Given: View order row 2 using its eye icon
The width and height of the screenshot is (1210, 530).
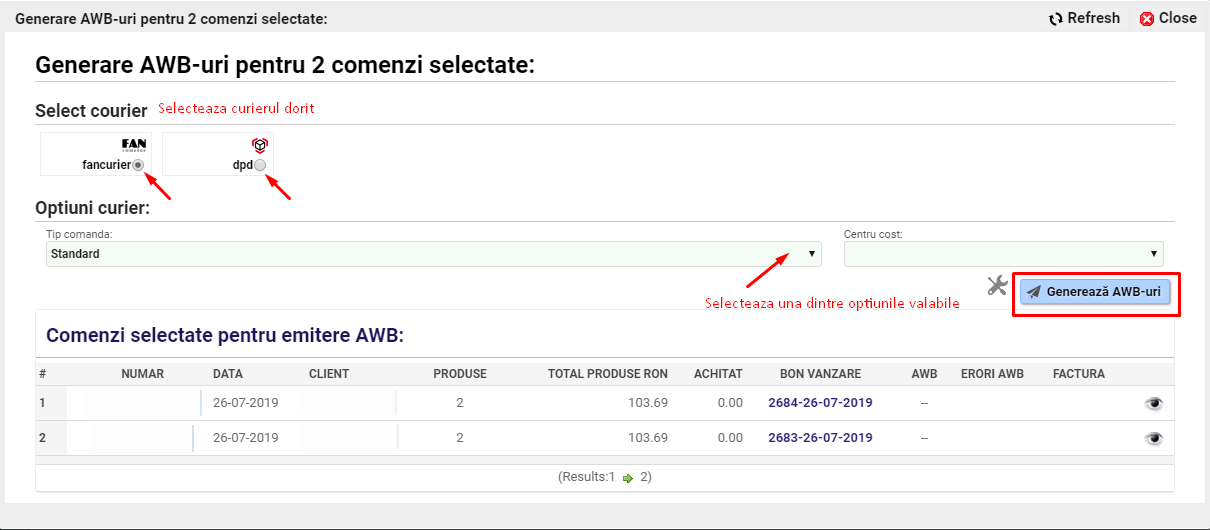Looking at the screenshot, I should coord(1154,438).
